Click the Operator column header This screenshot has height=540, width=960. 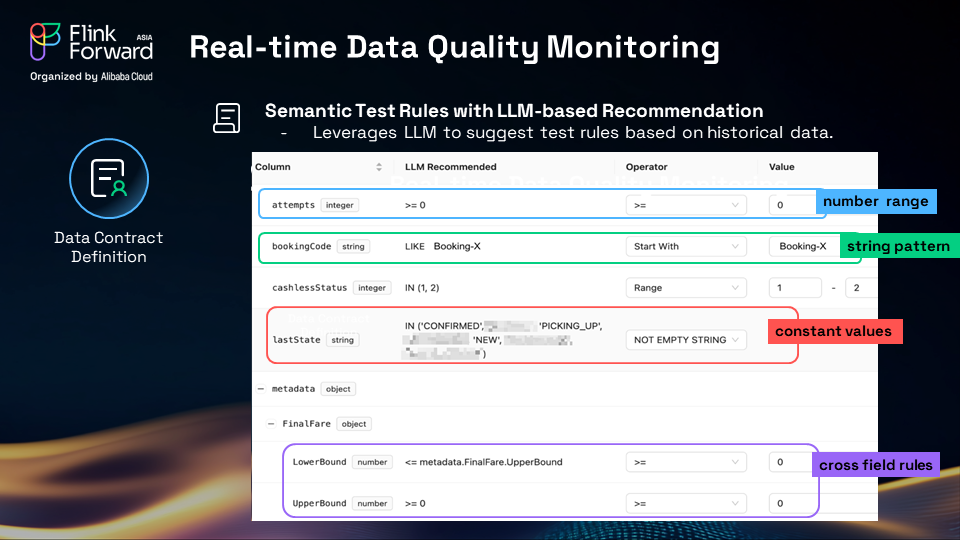click(647, 167)
